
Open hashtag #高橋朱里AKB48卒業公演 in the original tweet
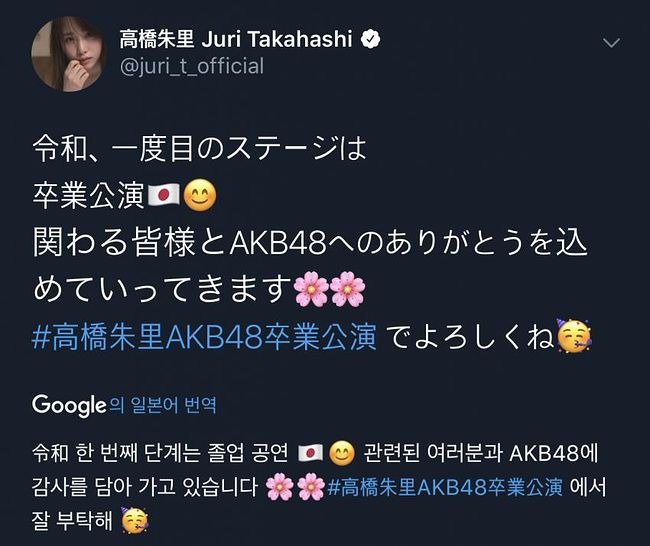(204, 337)
